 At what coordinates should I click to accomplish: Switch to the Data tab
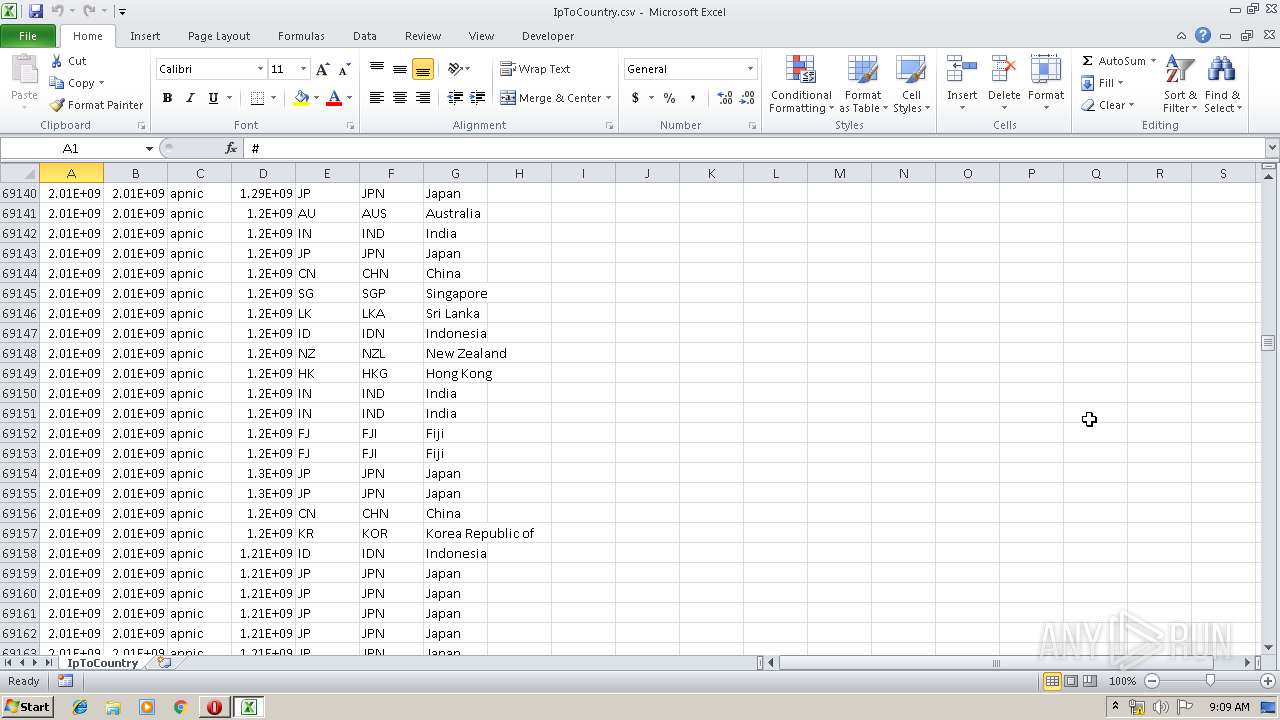[365, 36]
